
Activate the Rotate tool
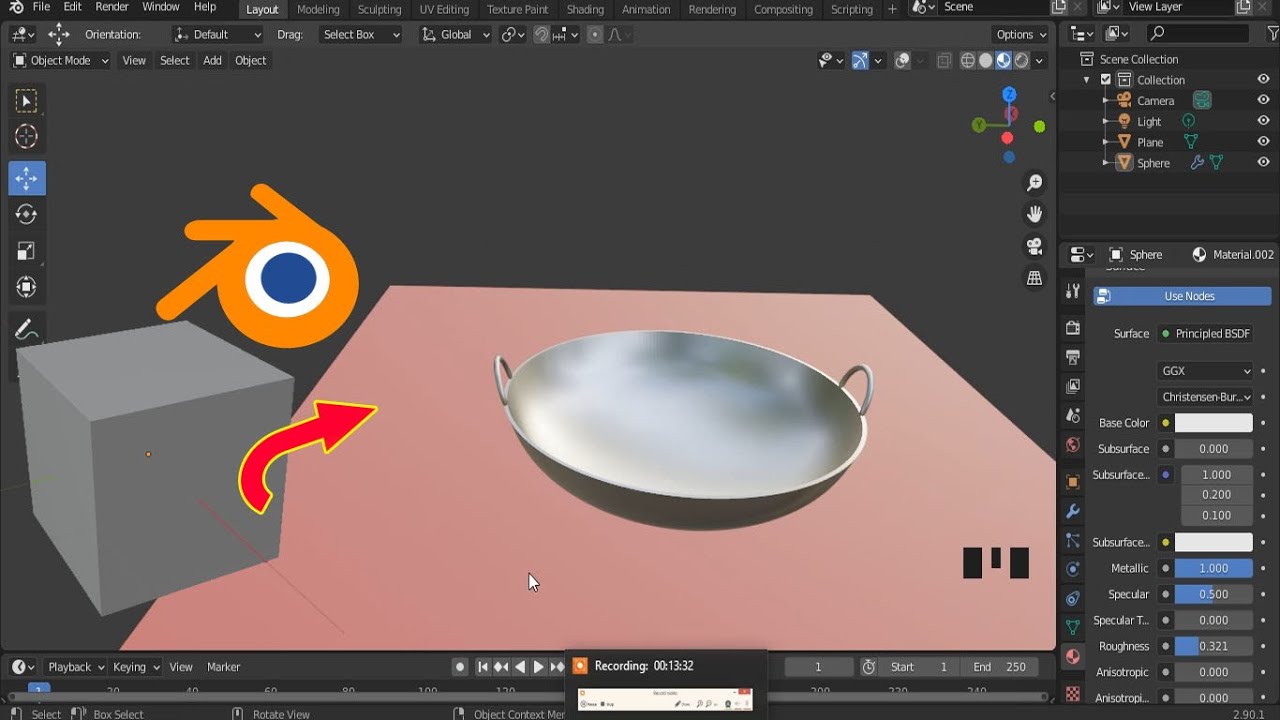27,214
